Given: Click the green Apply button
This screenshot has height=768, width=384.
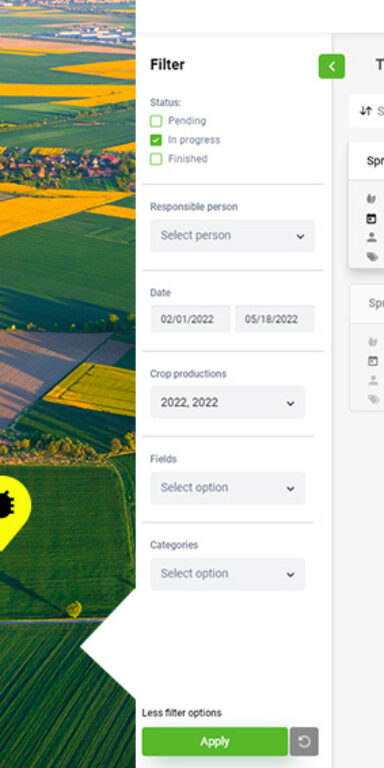Looking at the screenshot, I should coord(215,742).
